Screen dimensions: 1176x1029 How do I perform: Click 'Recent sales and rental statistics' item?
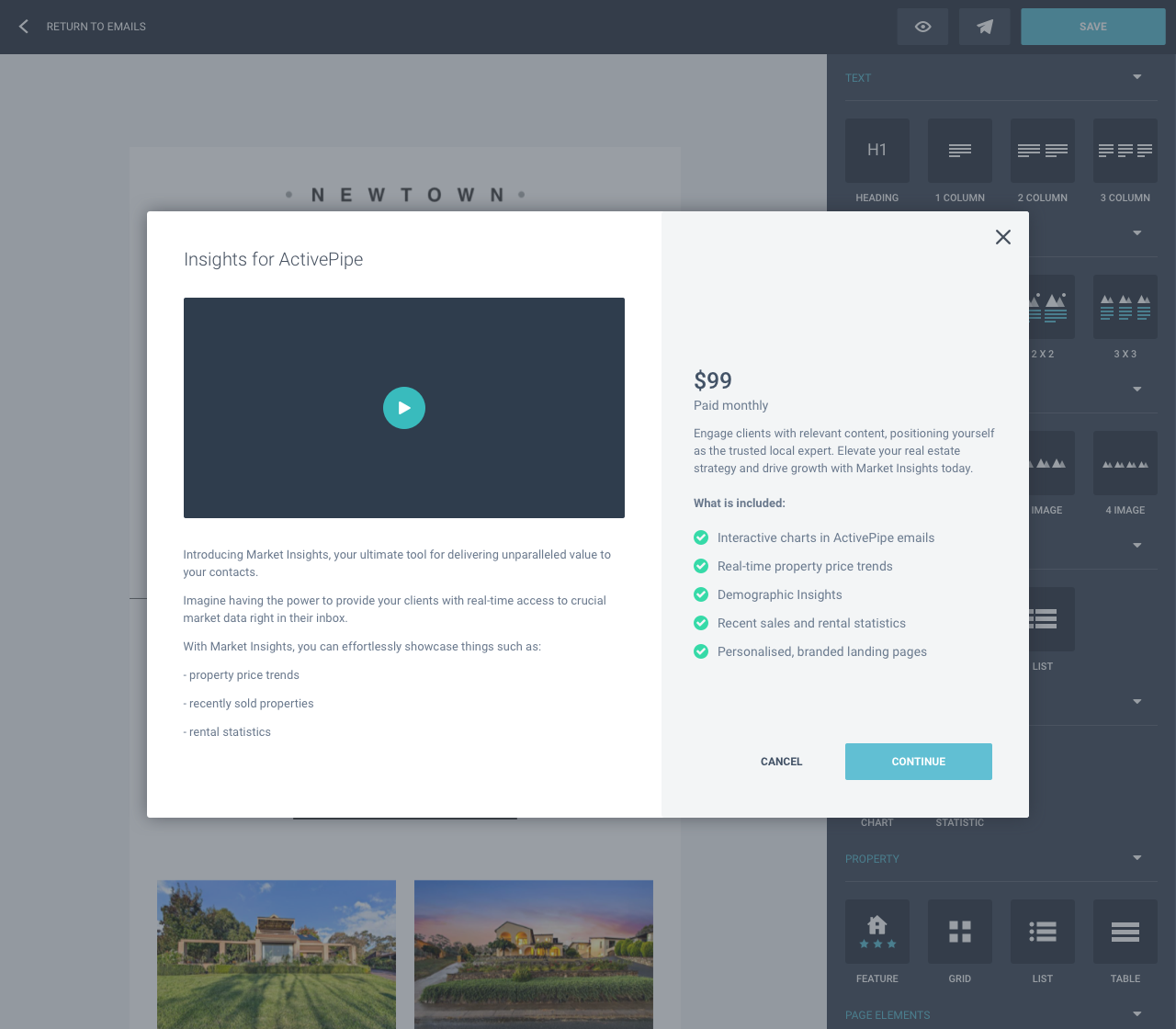pyautogui.click(x=811, y=624)
